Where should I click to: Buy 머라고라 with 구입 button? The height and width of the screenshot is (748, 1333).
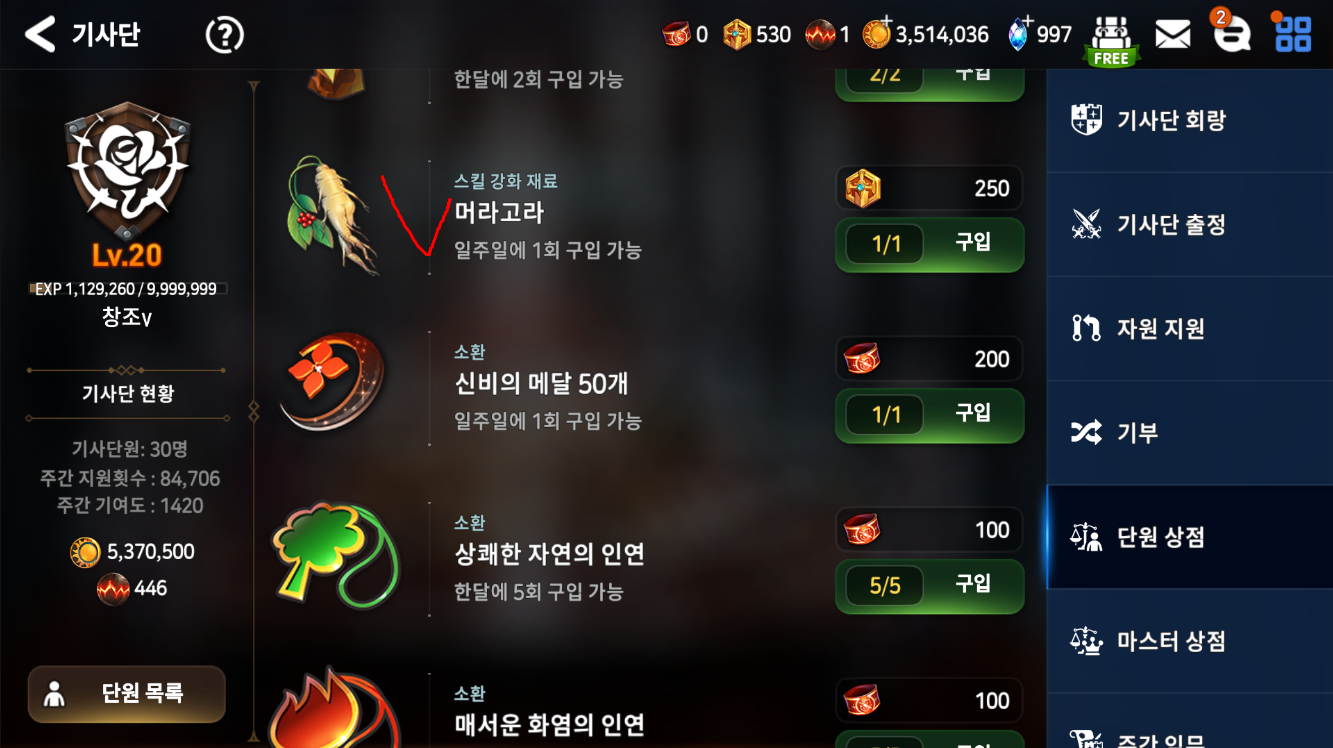tap(929, 243)
